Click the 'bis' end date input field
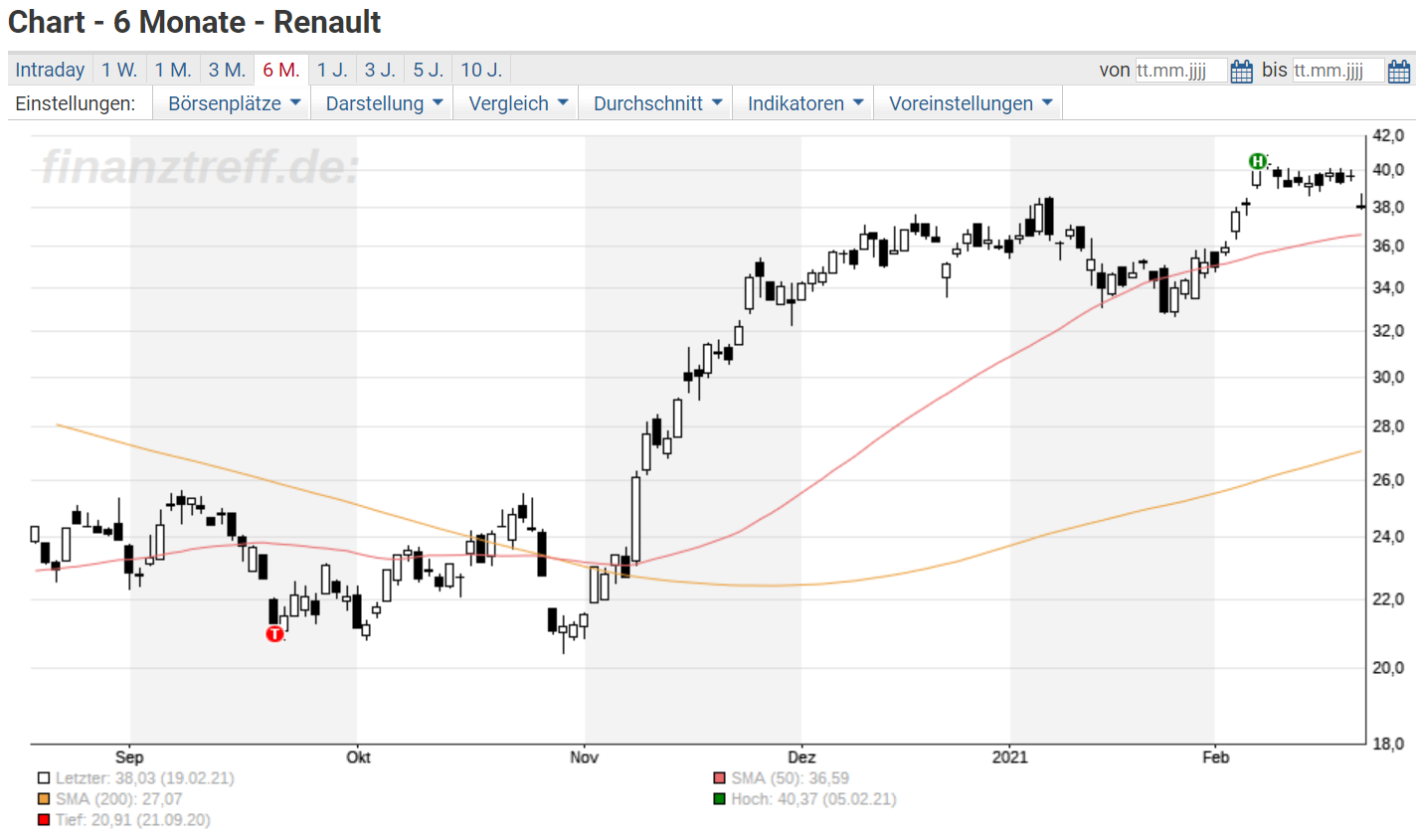 pyautogui.click(x=1338, y=71)
